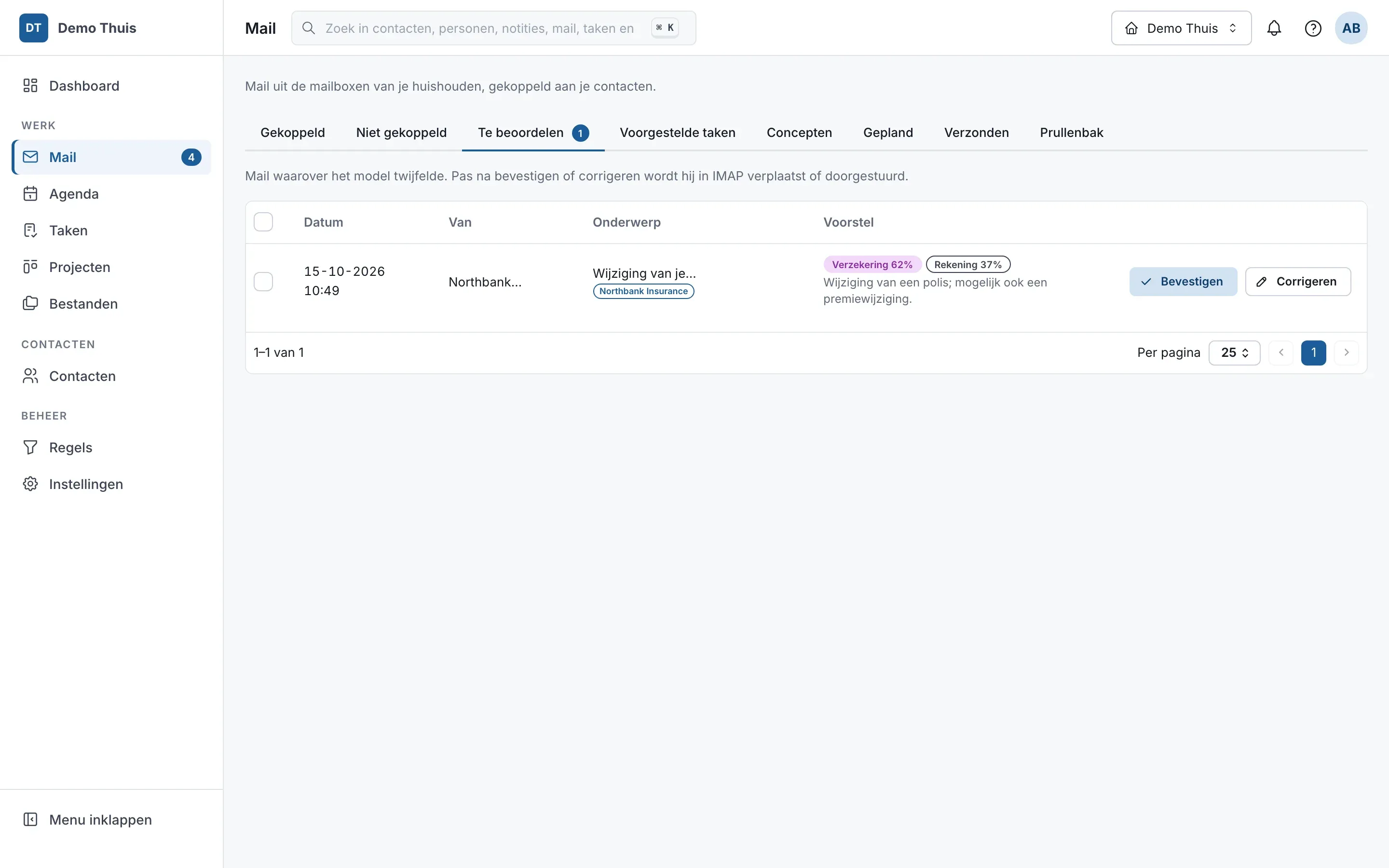Click the Projecten board icon

[x=30, y=267]
